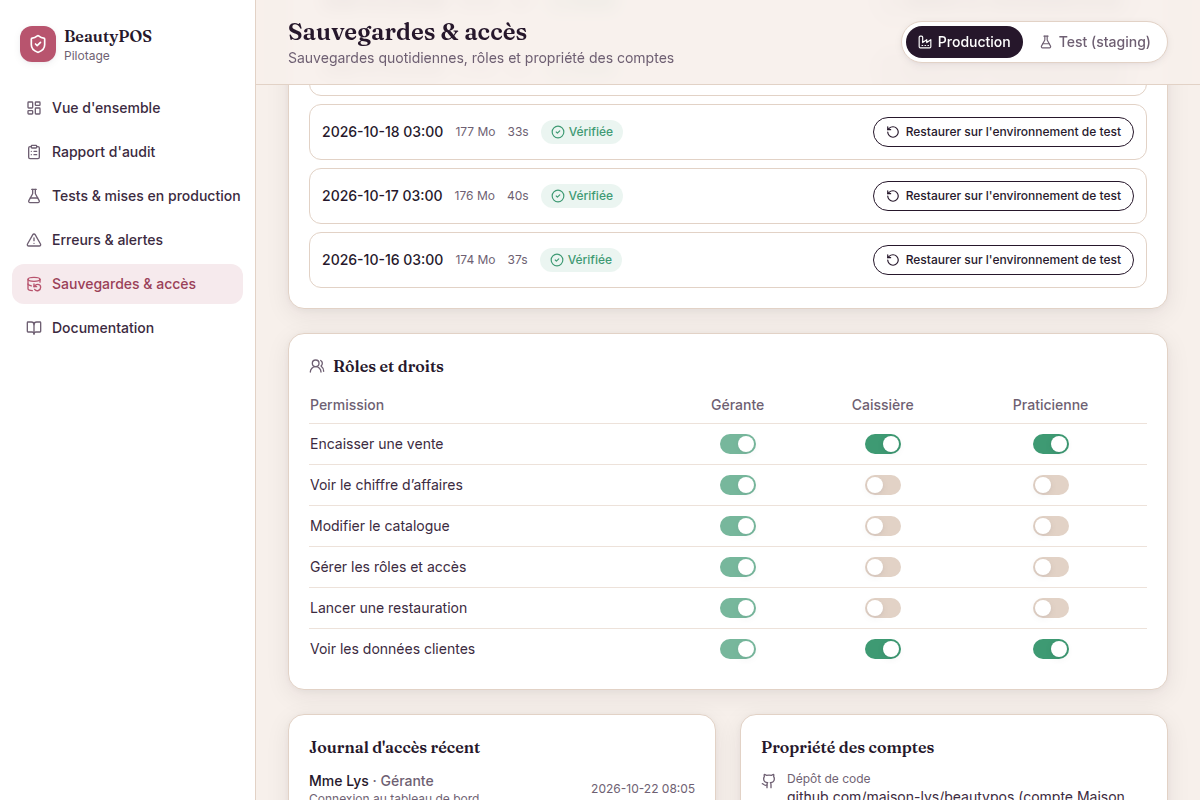This screenshot has width=1200, height=800.
Task: Click the 2026-10-22 08:05 access log timestamp
Action: (x=643, y=789)
